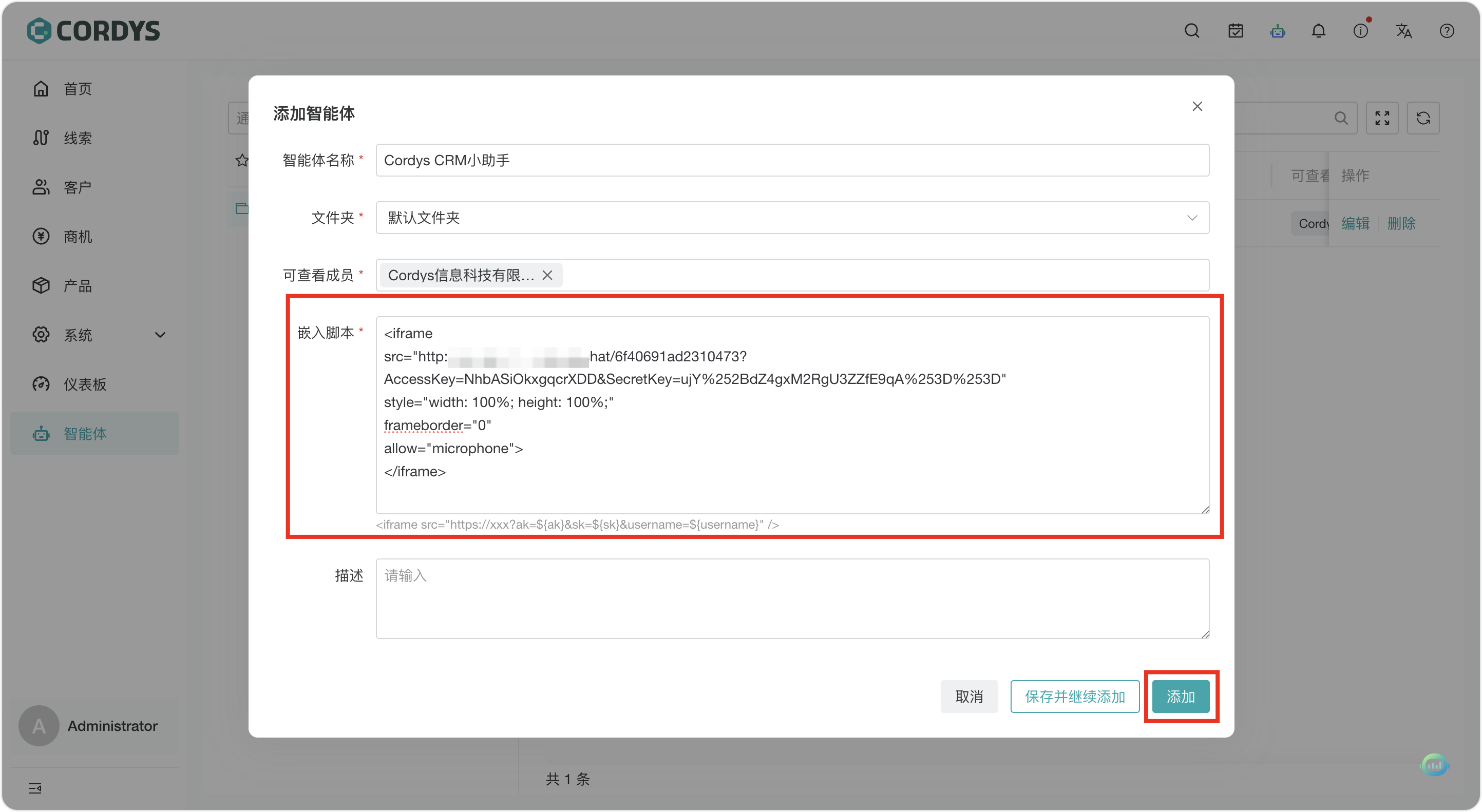
Task: Collapse the sidebar using bottom icon
Action: [x=35, y=788]
